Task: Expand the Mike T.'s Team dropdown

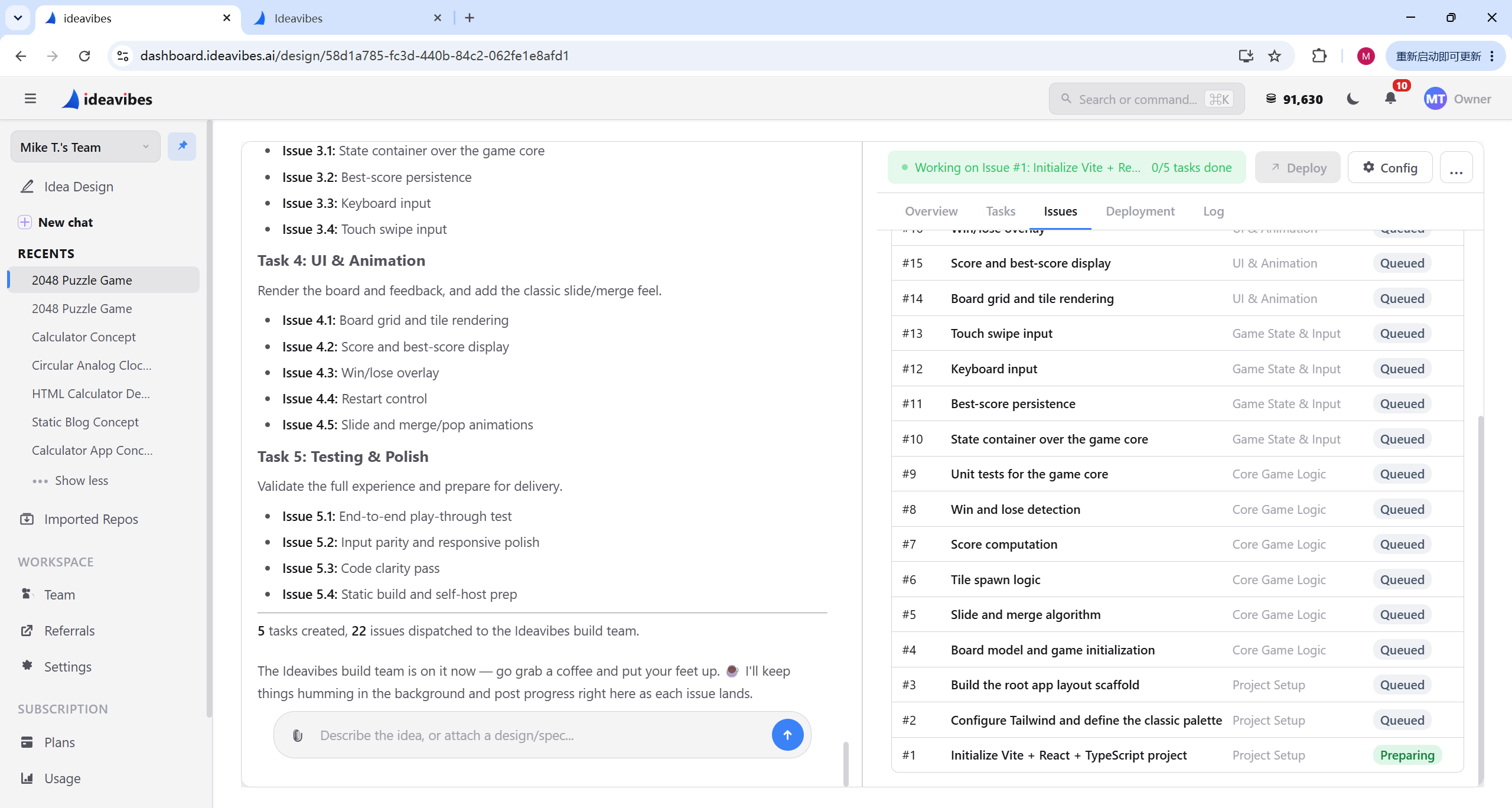Action: [x=86, y=146]
